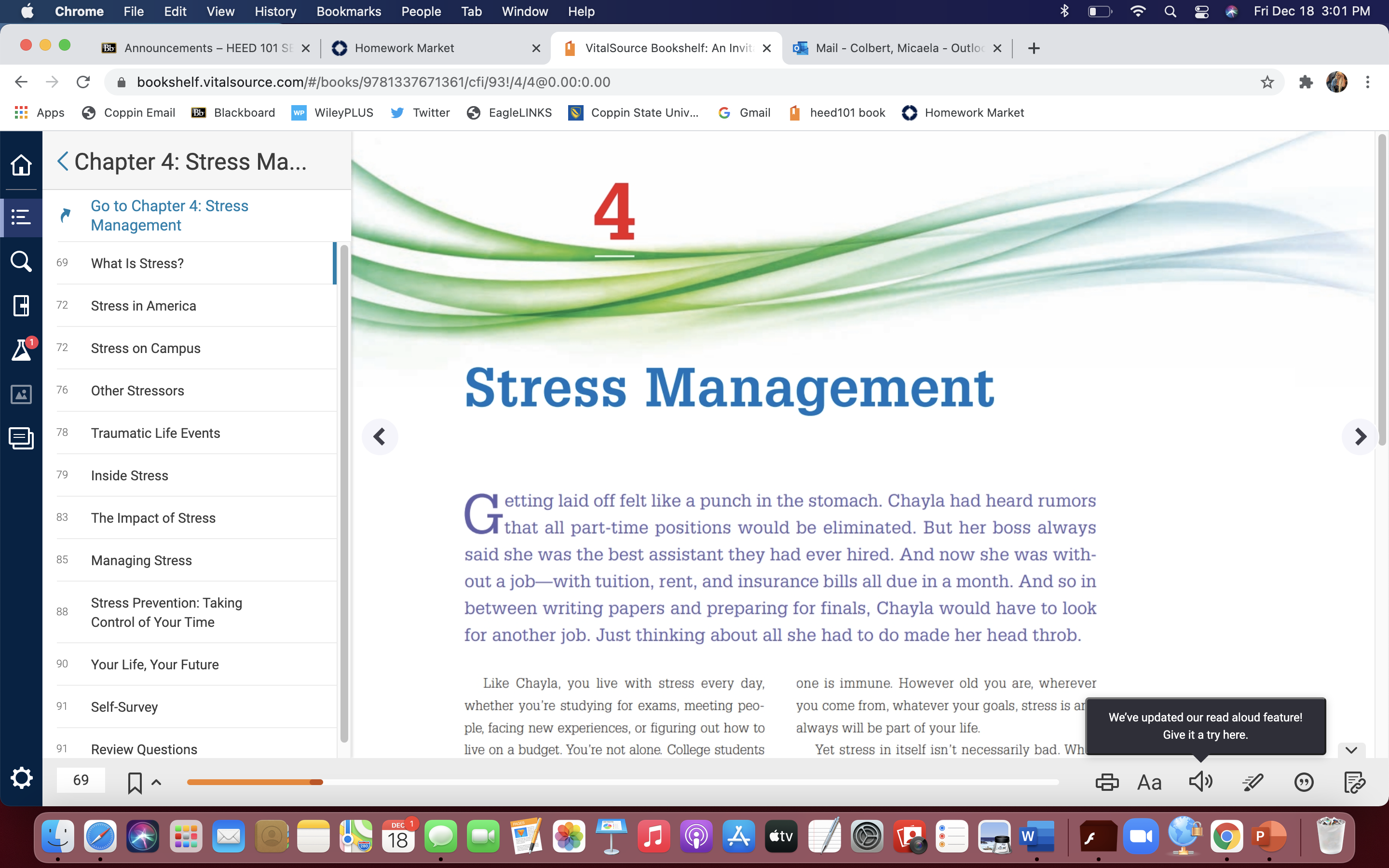Image resolution: width=1389 pixels, height=868 pixels.
Task: Bookmark this page with the star icon
Action: (1267, 82)
